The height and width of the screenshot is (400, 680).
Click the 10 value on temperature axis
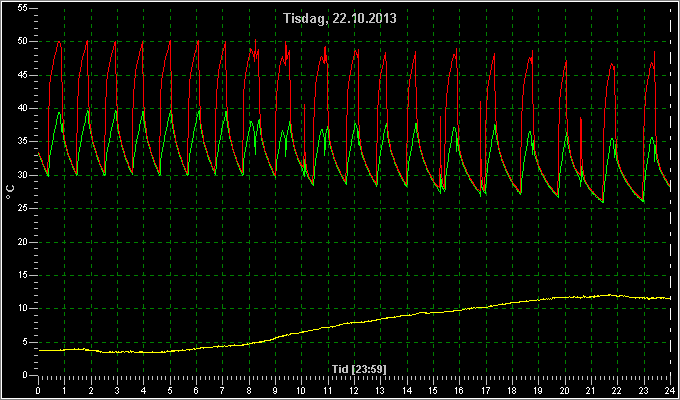click(x=23, y=308)
